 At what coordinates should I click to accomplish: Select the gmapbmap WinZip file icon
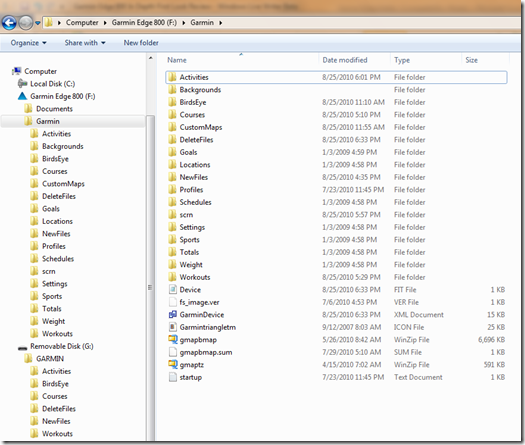(173, 340)
